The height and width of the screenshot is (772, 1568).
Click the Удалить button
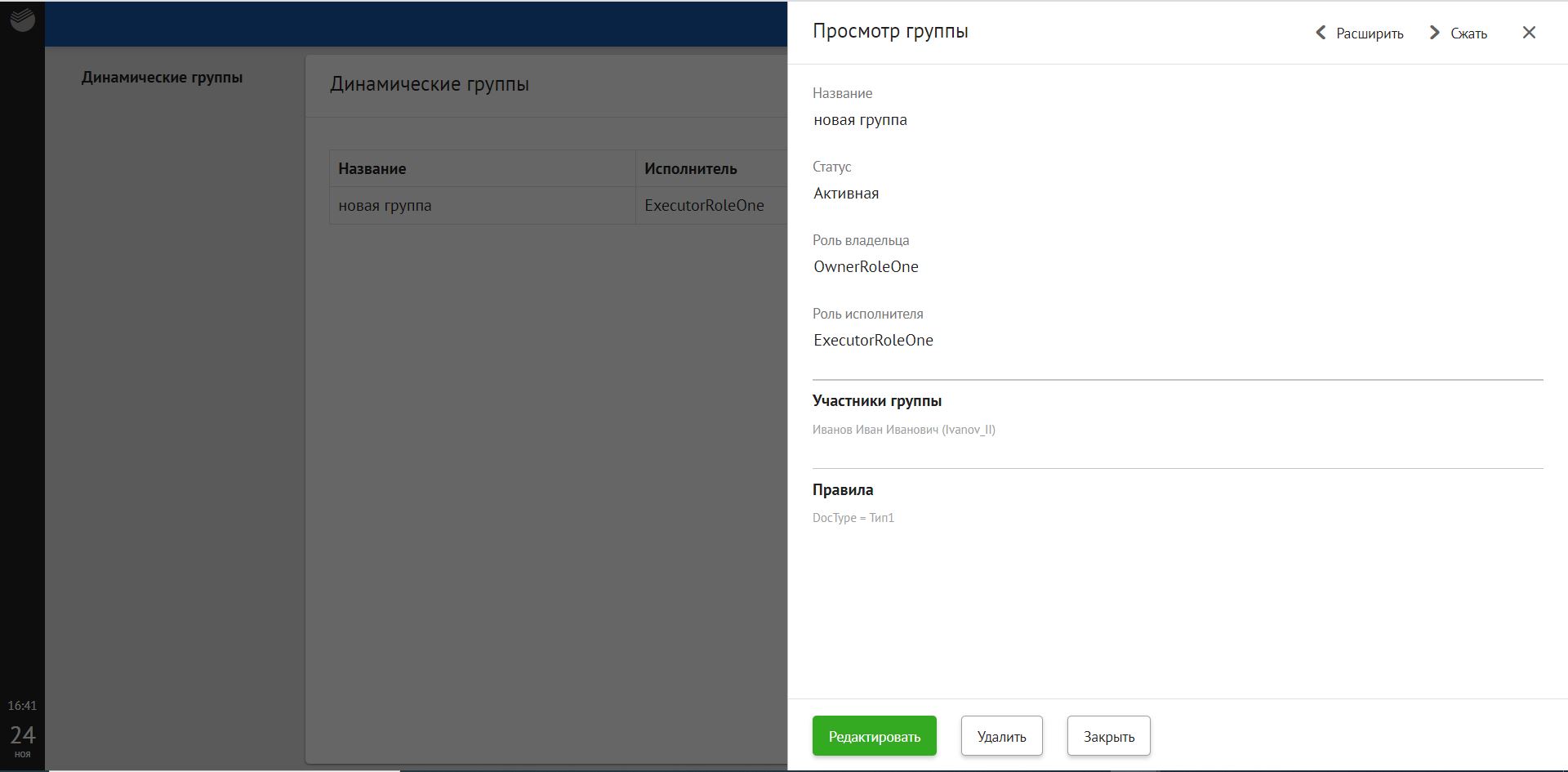[x=1001, y=736]
